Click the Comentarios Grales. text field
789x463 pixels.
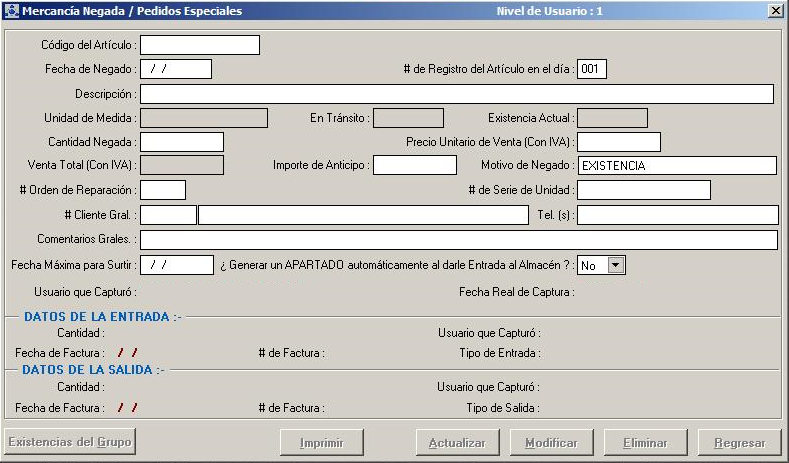coord(458,240)
